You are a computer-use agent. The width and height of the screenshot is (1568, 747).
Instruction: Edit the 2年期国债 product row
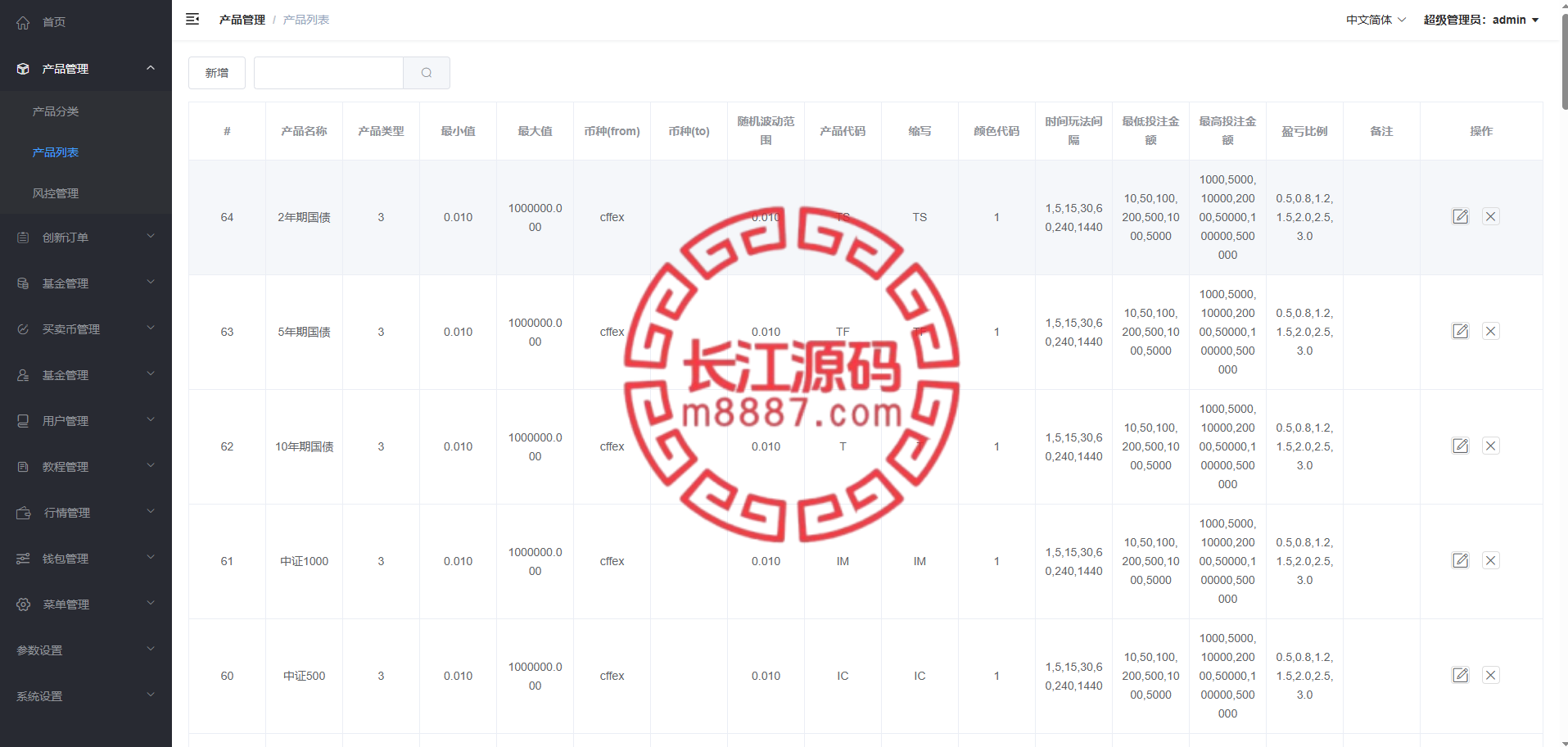click(x=1460, y=216)
